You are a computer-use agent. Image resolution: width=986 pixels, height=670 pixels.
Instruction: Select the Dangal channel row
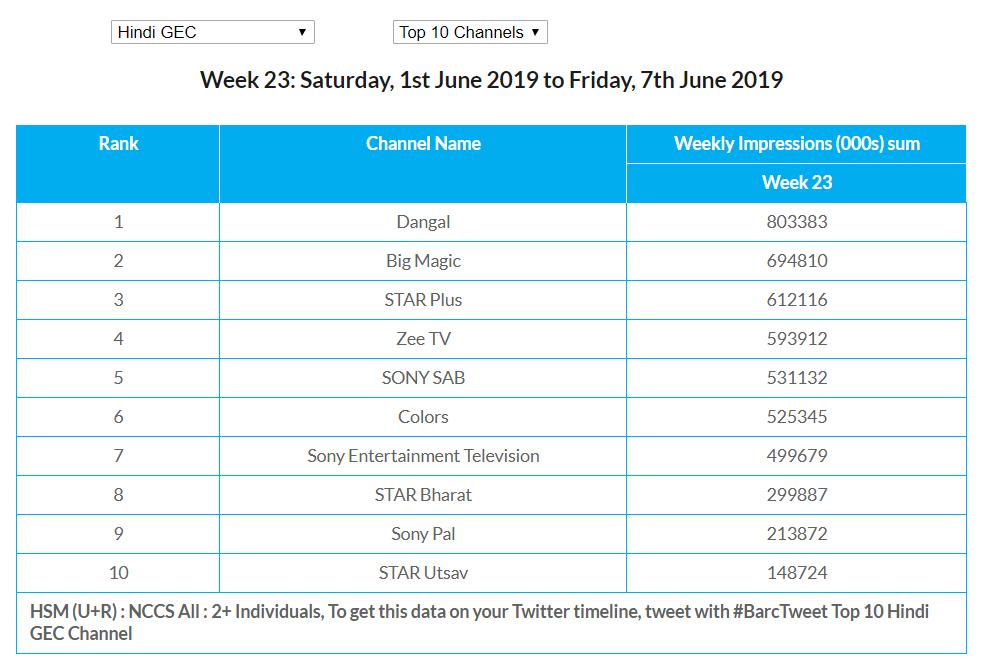423,222
